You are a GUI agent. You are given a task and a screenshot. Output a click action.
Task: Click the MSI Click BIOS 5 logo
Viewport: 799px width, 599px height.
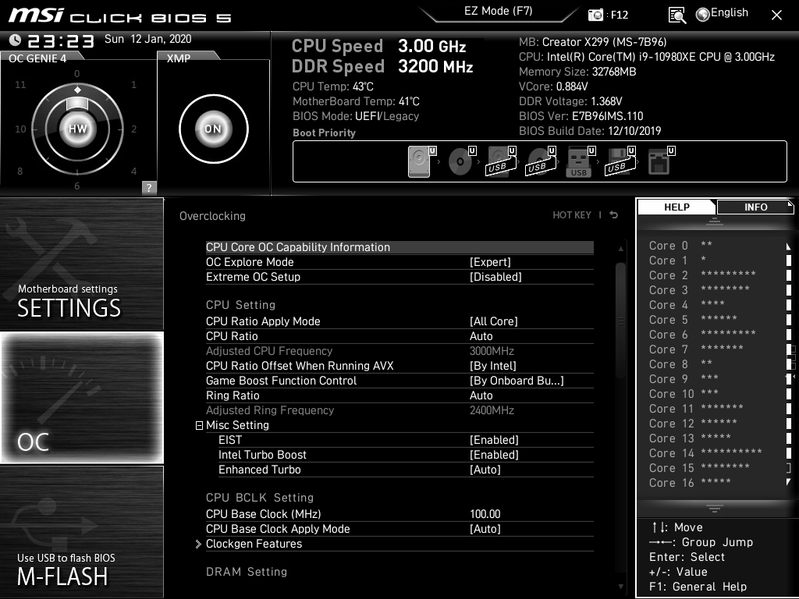click(120, 15)
